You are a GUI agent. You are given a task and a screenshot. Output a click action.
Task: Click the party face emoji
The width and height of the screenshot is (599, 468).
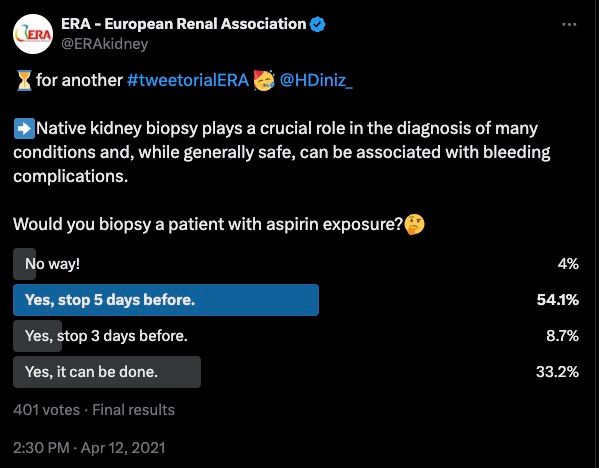[264, 80]
